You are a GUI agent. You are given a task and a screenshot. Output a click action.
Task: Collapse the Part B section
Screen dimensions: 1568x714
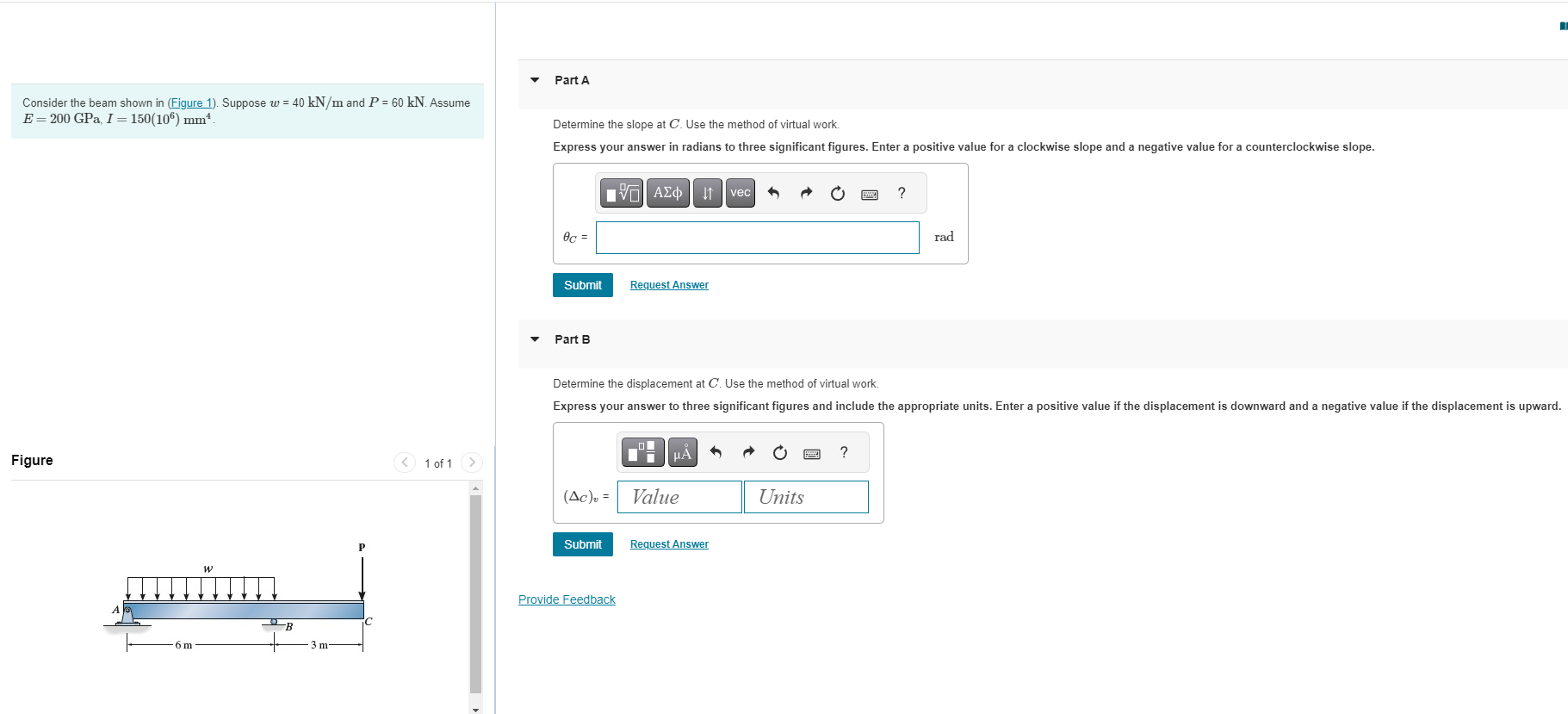click(535, 339)
